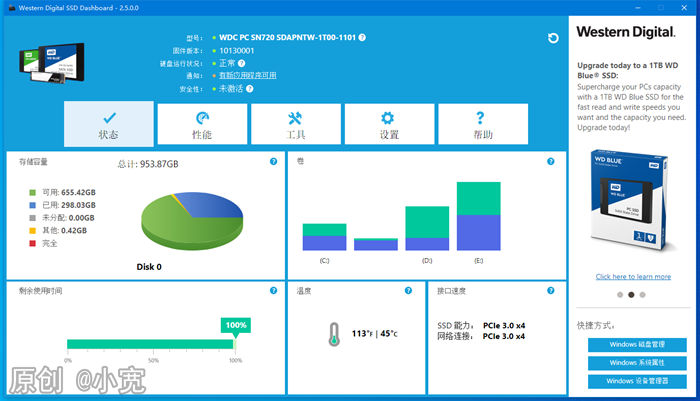This screenshot has height=401, width=700.
Task: Open the 设置 (Settings) tab
Action: [389, 124]
